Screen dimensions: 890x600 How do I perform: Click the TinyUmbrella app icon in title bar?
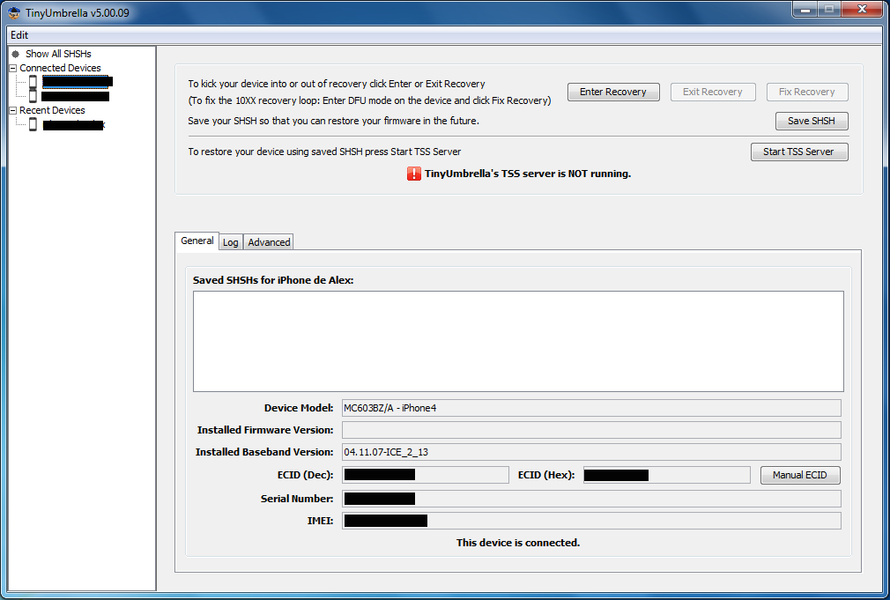14,12
